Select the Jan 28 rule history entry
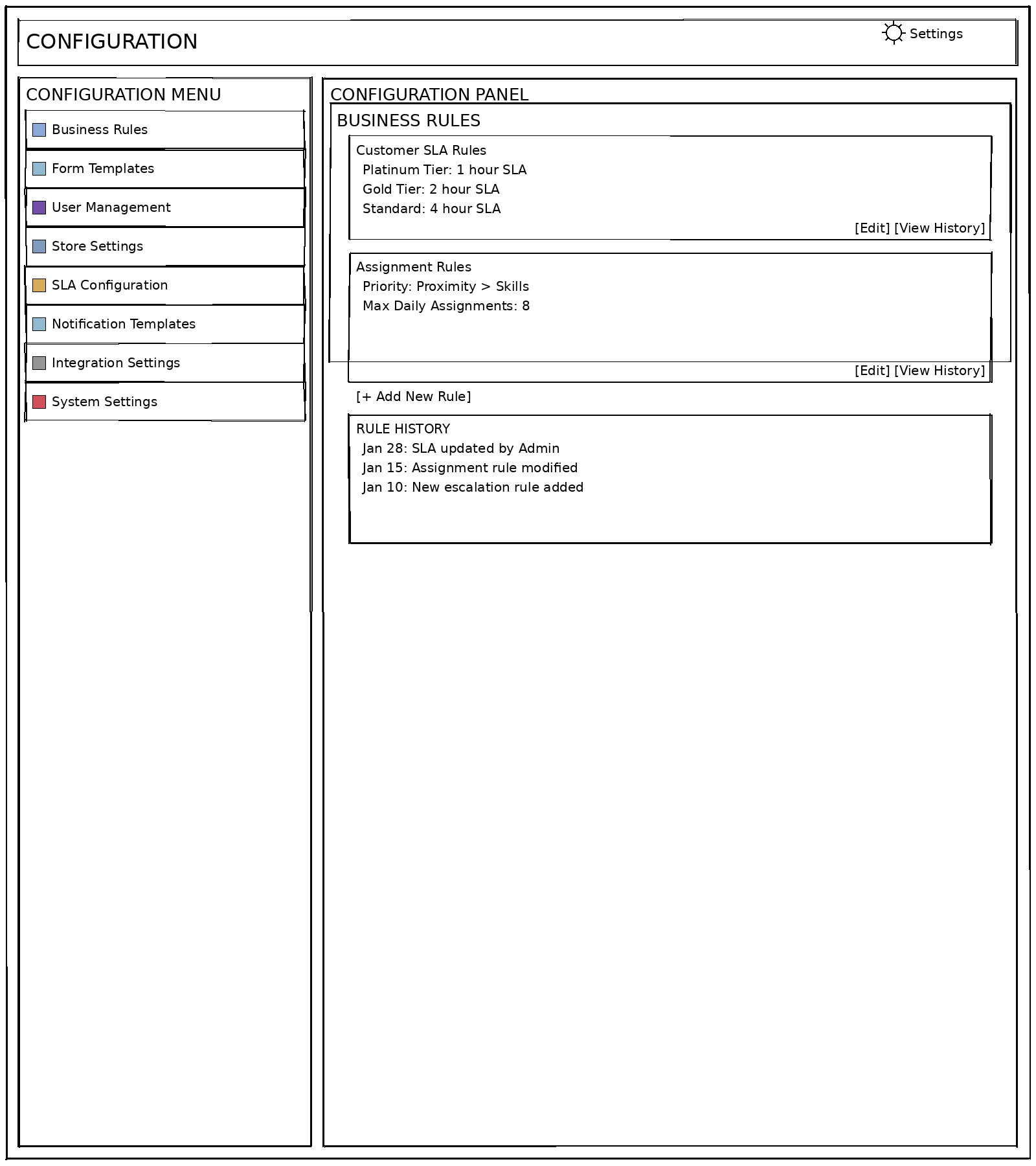The height and width of the screenshot is (1166, 1036). 460,448
